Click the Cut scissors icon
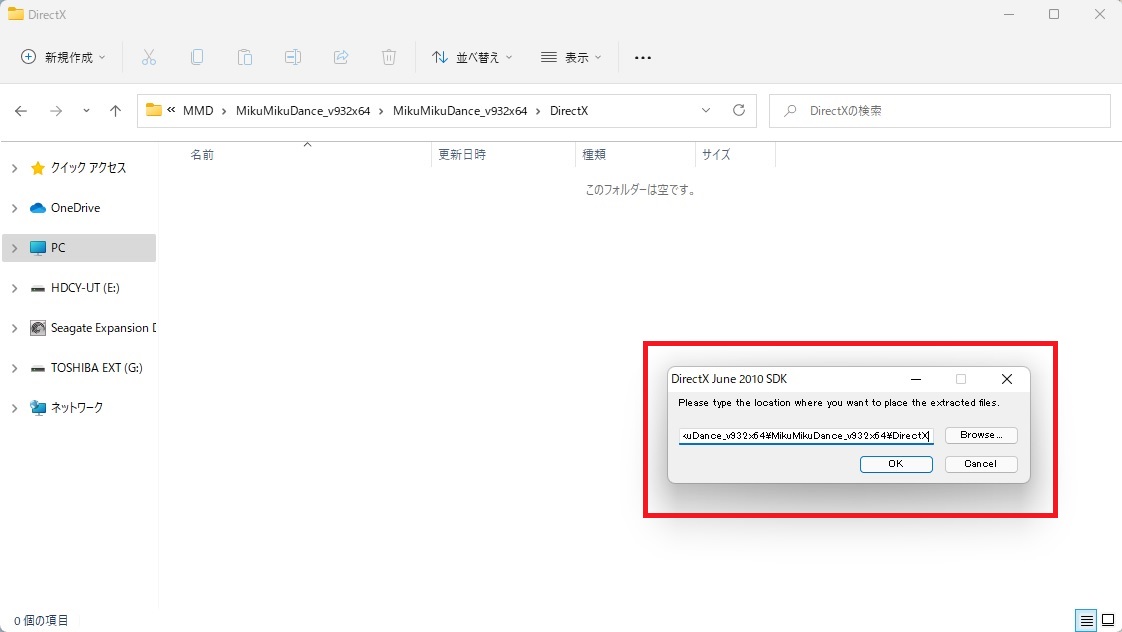The width and height of the screenshot is (1122, 632). point(149,57)
